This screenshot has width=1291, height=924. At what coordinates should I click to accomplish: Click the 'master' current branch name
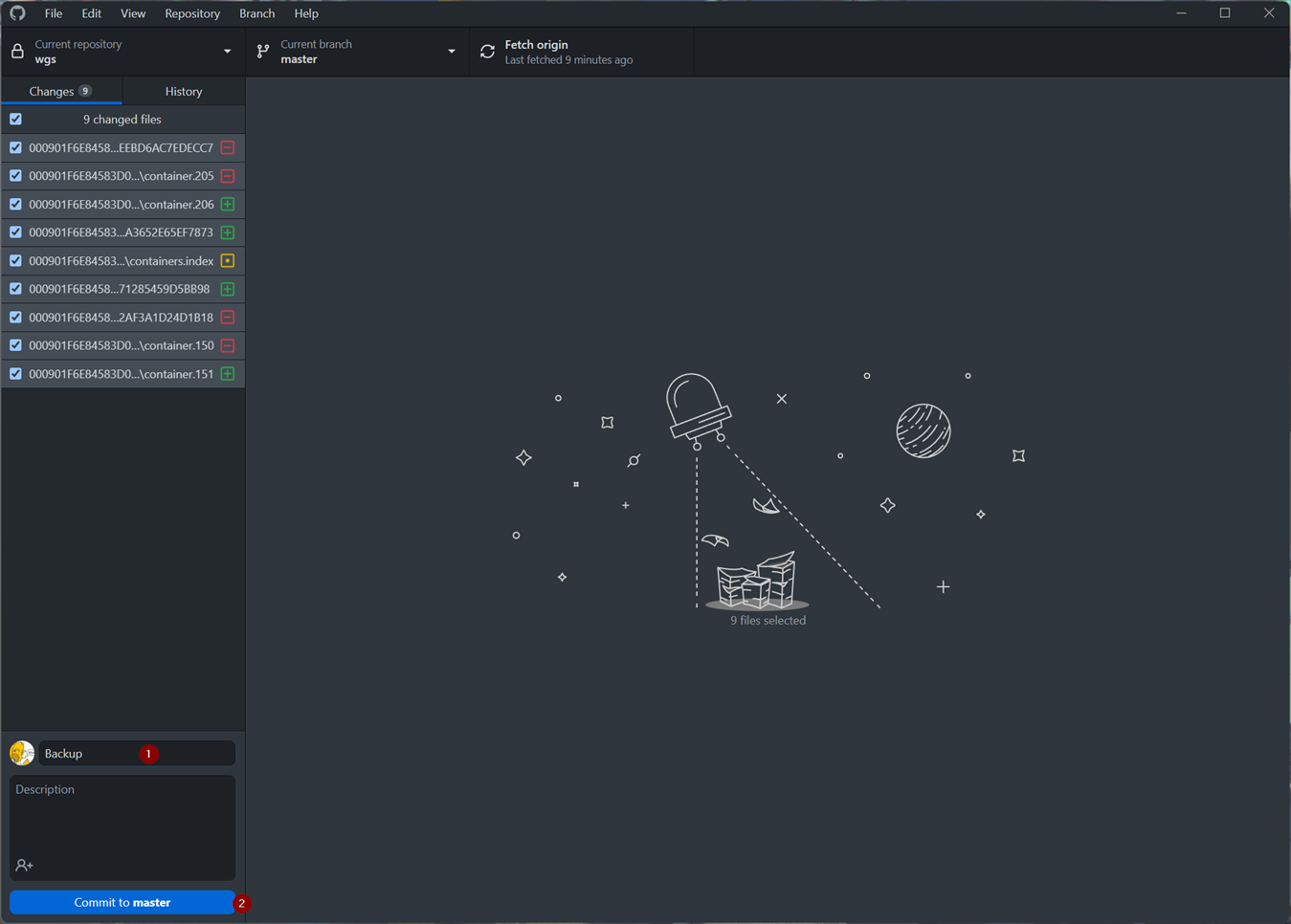299,59
